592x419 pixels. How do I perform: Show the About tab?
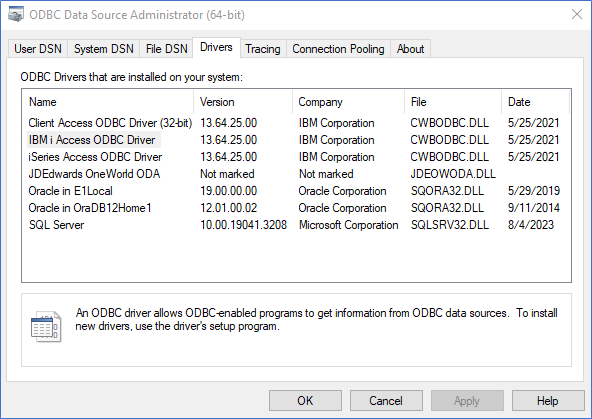pyautogui.click(x=410, y=49)
